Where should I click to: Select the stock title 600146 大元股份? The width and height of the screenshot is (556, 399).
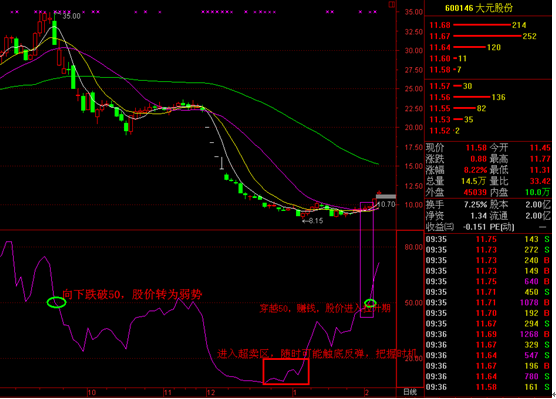tap(479, 8)
